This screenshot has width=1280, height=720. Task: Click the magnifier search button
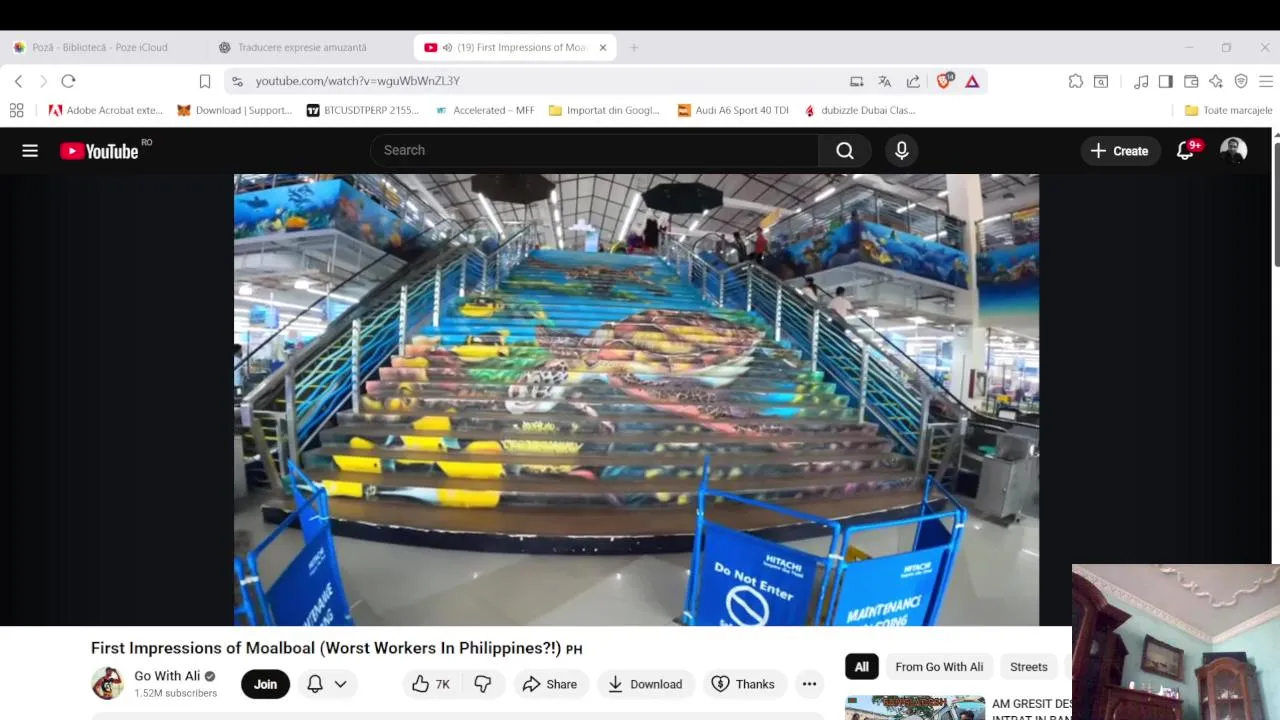pos(845,151)
